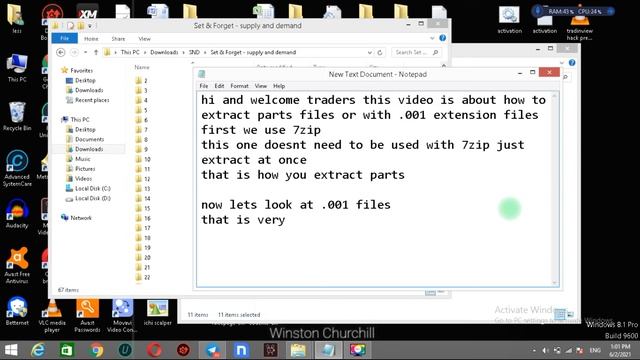Select Downloads in address bar breadcrumb
640x360 pixels.
[x=164, y=52]
